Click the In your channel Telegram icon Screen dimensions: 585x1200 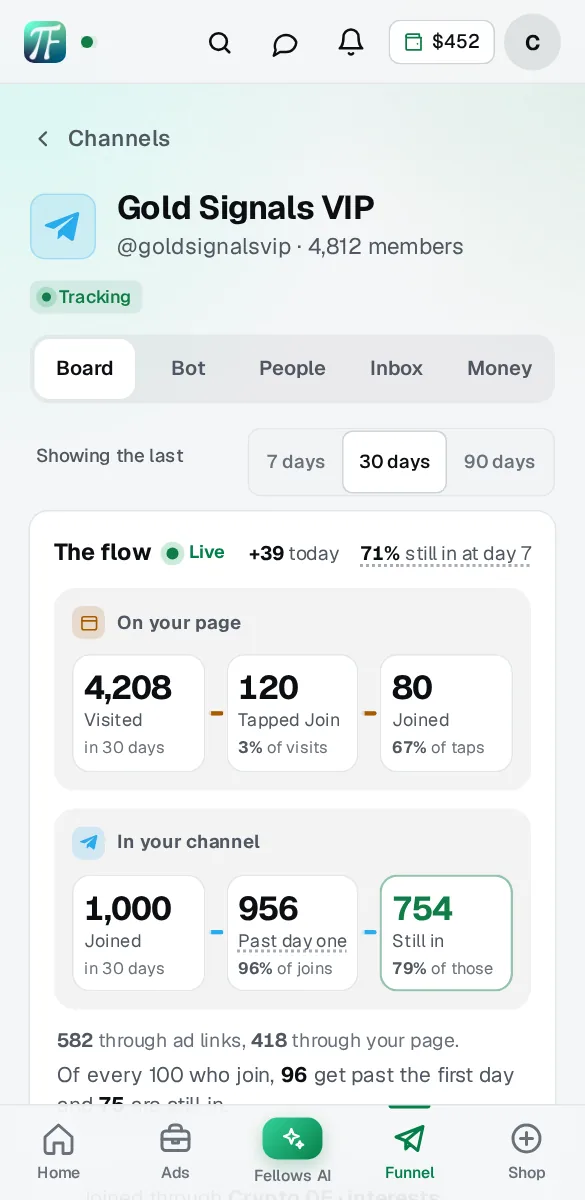tap(89, 842)
